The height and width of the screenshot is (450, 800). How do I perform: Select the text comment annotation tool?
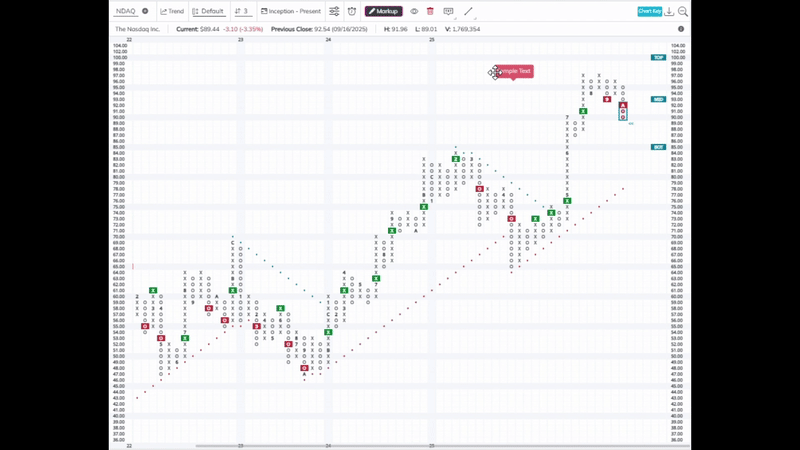click(x=448, y=11)
